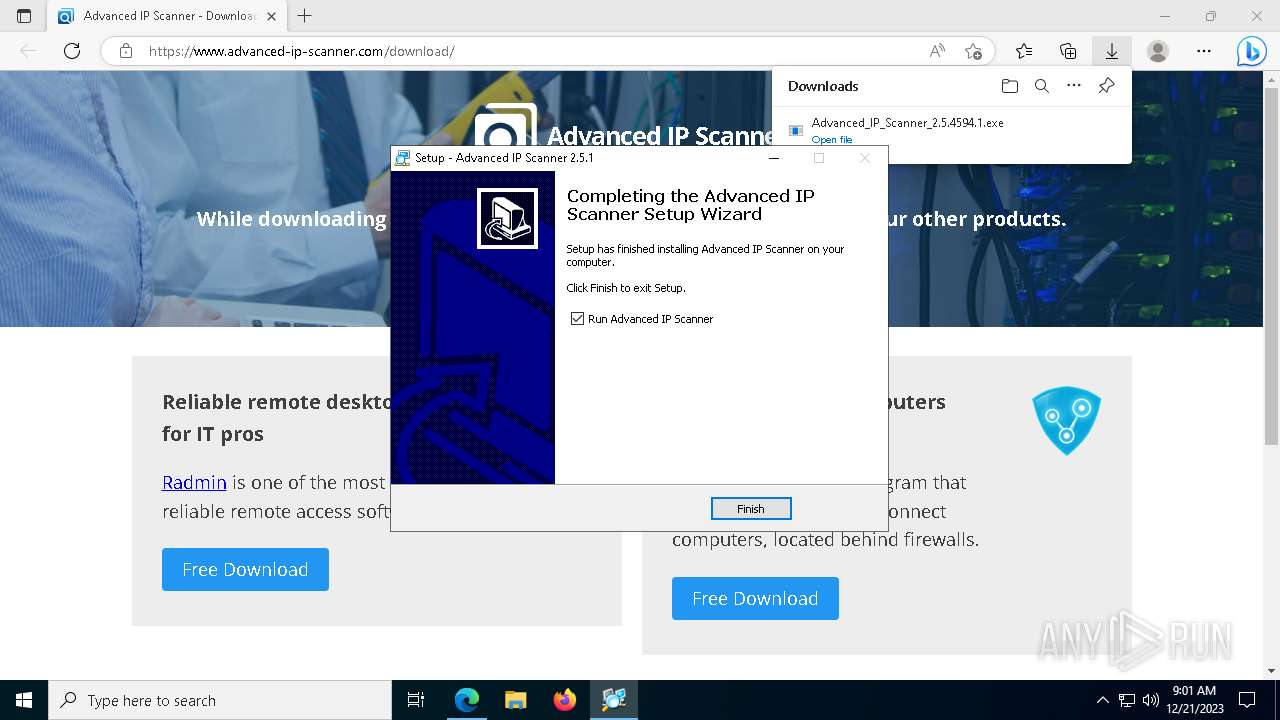Screen dimensions: 1280x720
Task: Launch Microsoft Edge from taskbar
Action: coord(467,700)
